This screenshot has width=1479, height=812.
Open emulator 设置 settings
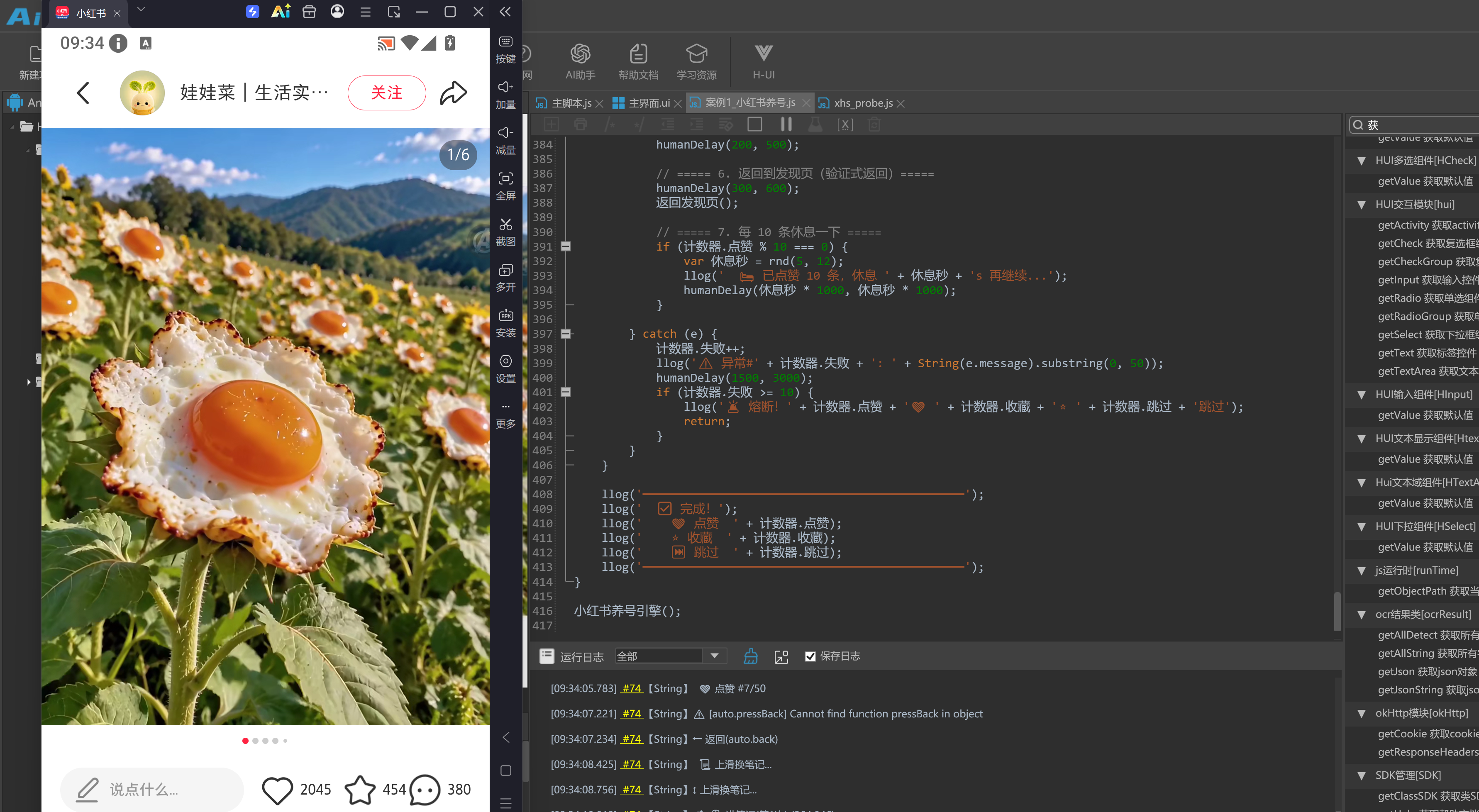point(505,369)
